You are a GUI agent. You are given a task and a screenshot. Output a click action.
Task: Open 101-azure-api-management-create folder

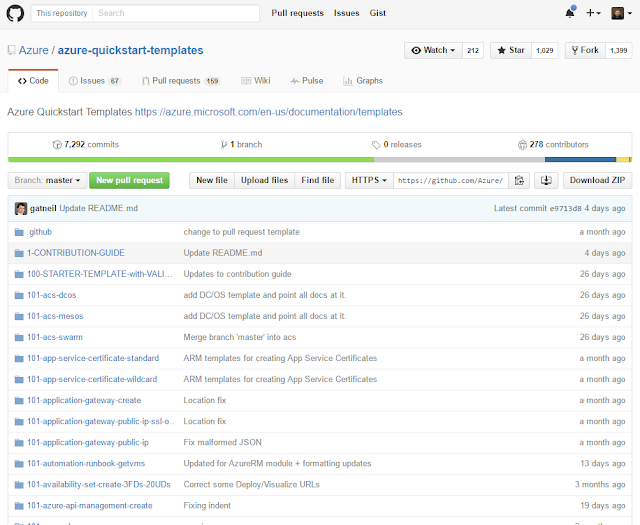point(90,506)
